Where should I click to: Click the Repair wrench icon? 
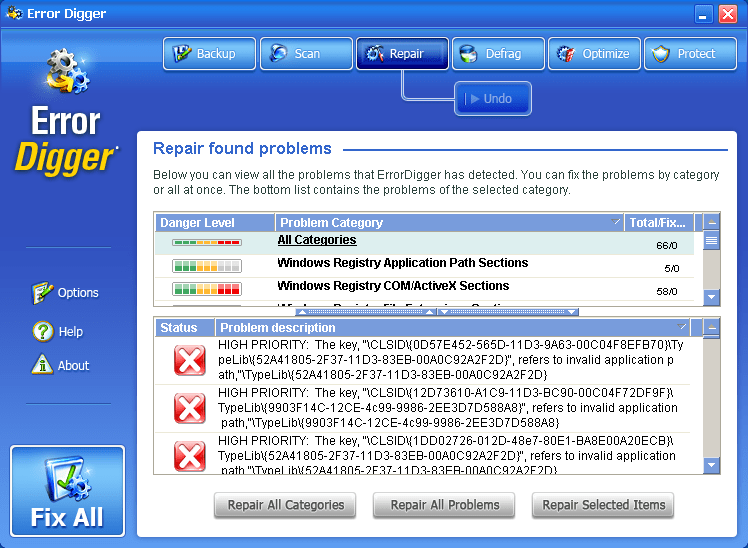coord(373,54)
